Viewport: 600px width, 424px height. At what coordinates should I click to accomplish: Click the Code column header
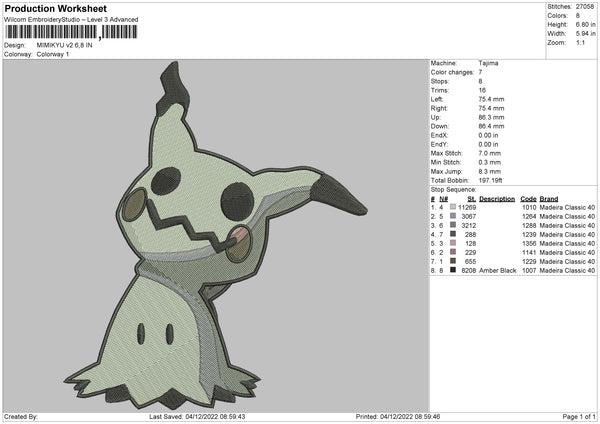pos(528,199)
